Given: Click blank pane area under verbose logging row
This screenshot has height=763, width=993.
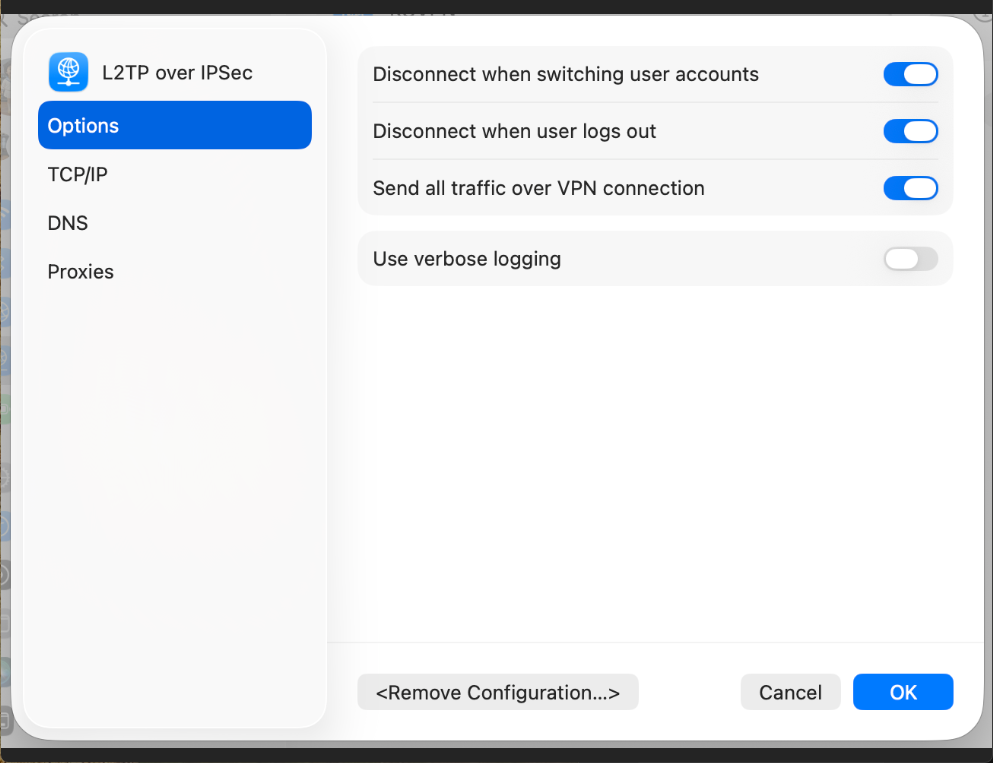Looking at the screenshot, I should pos(655,450).
